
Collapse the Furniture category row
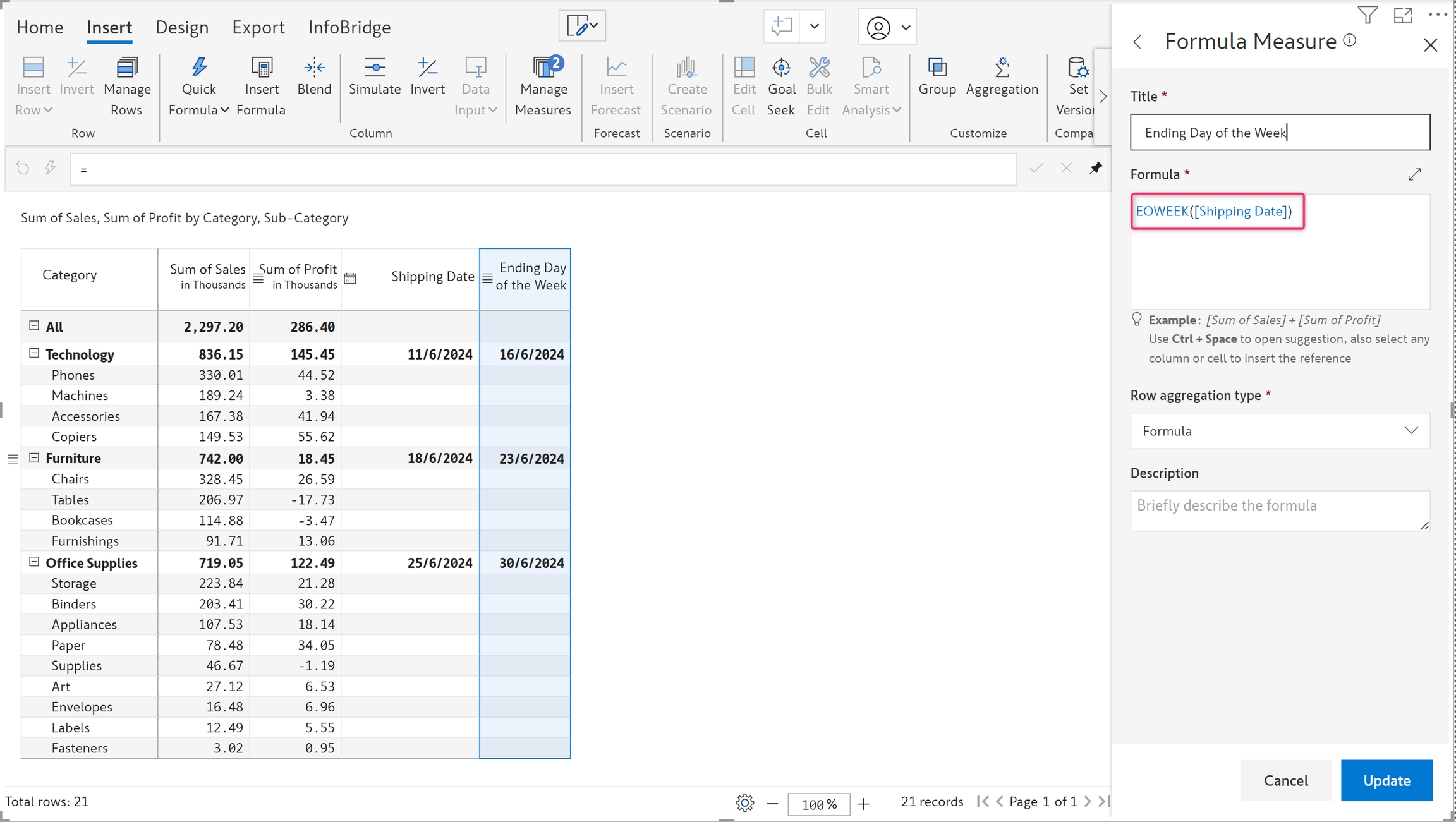(34, 457)
